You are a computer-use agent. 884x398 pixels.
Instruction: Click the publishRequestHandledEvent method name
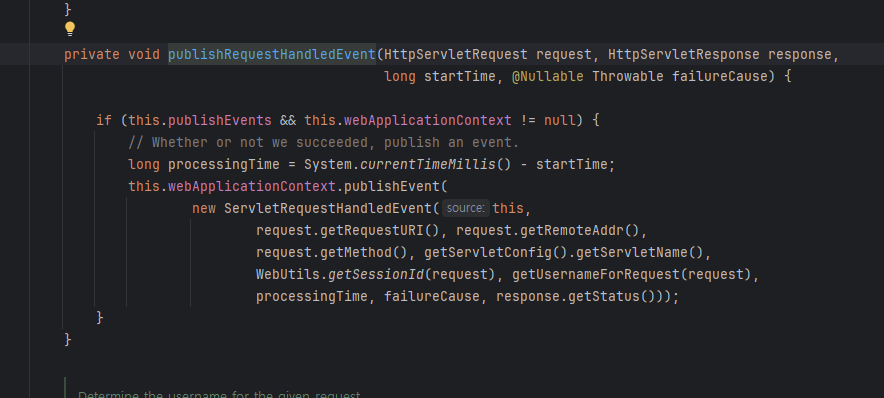(x=272, y=55)
